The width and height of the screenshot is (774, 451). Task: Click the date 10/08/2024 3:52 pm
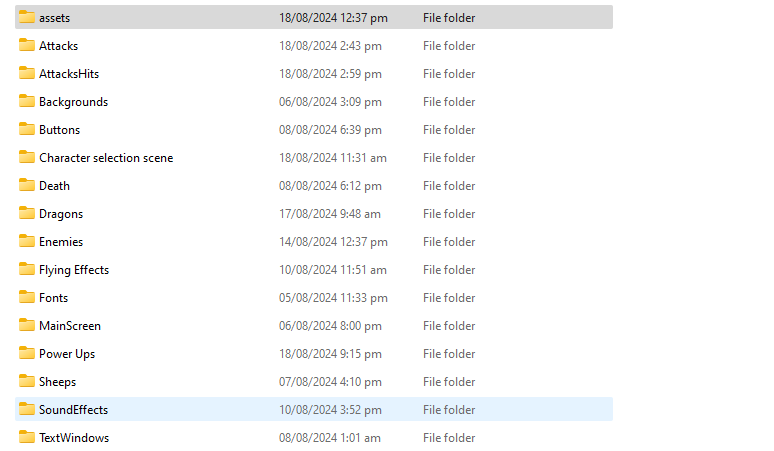pos(330,410)
